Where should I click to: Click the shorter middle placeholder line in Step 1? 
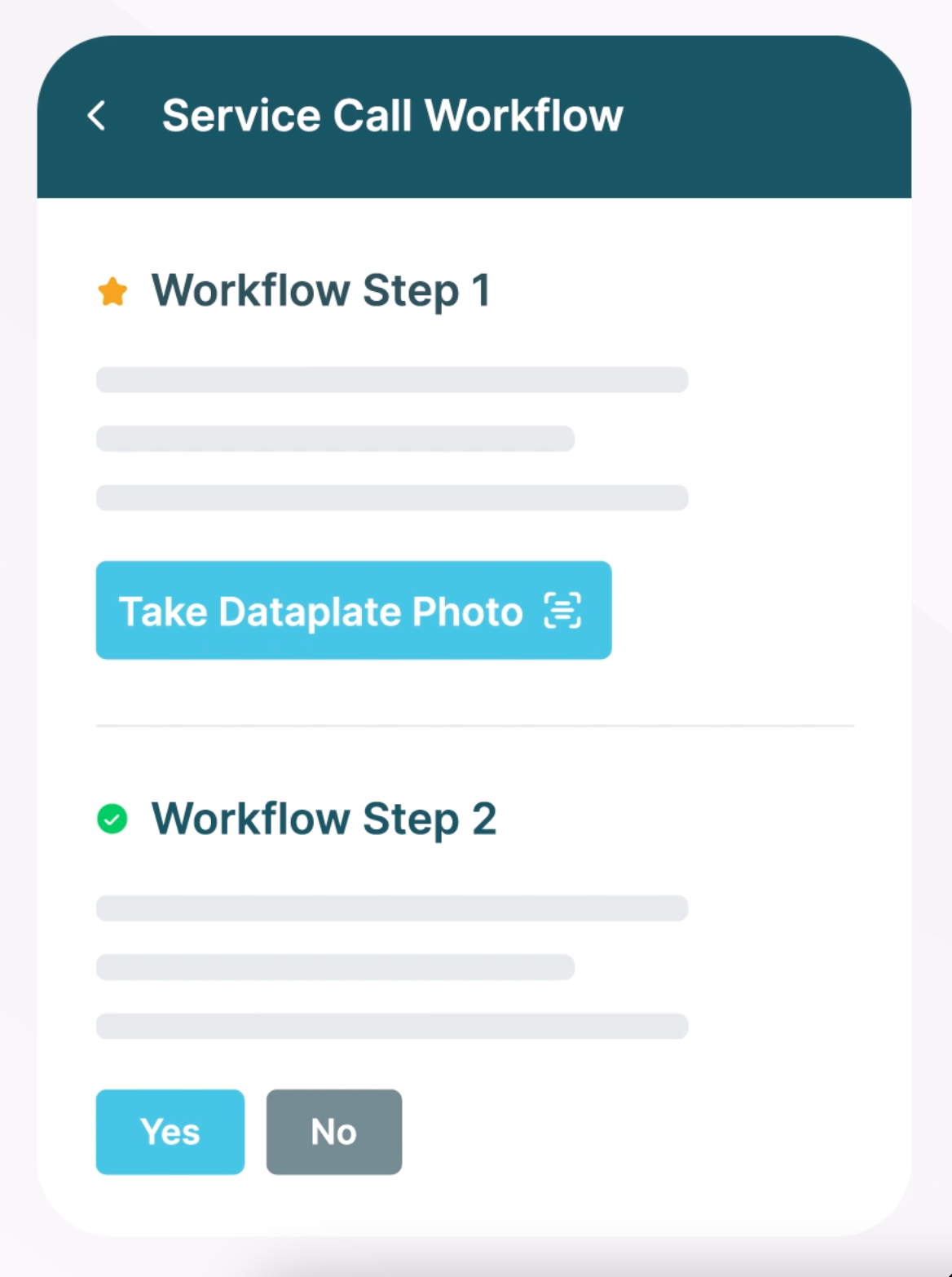coord(335,439)
